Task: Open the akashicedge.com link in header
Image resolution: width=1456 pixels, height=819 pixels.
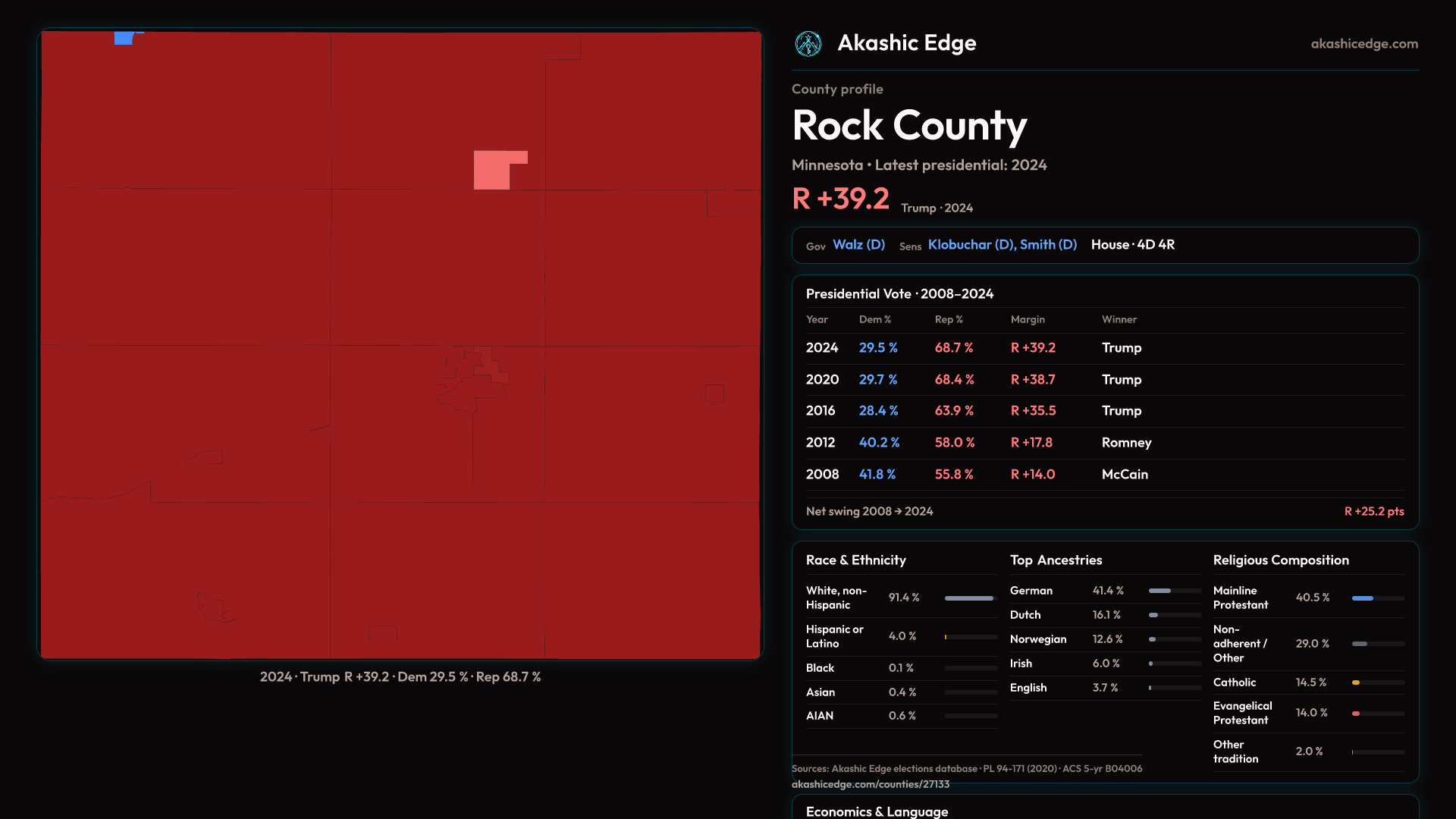Action: [x=1363, y=44]
